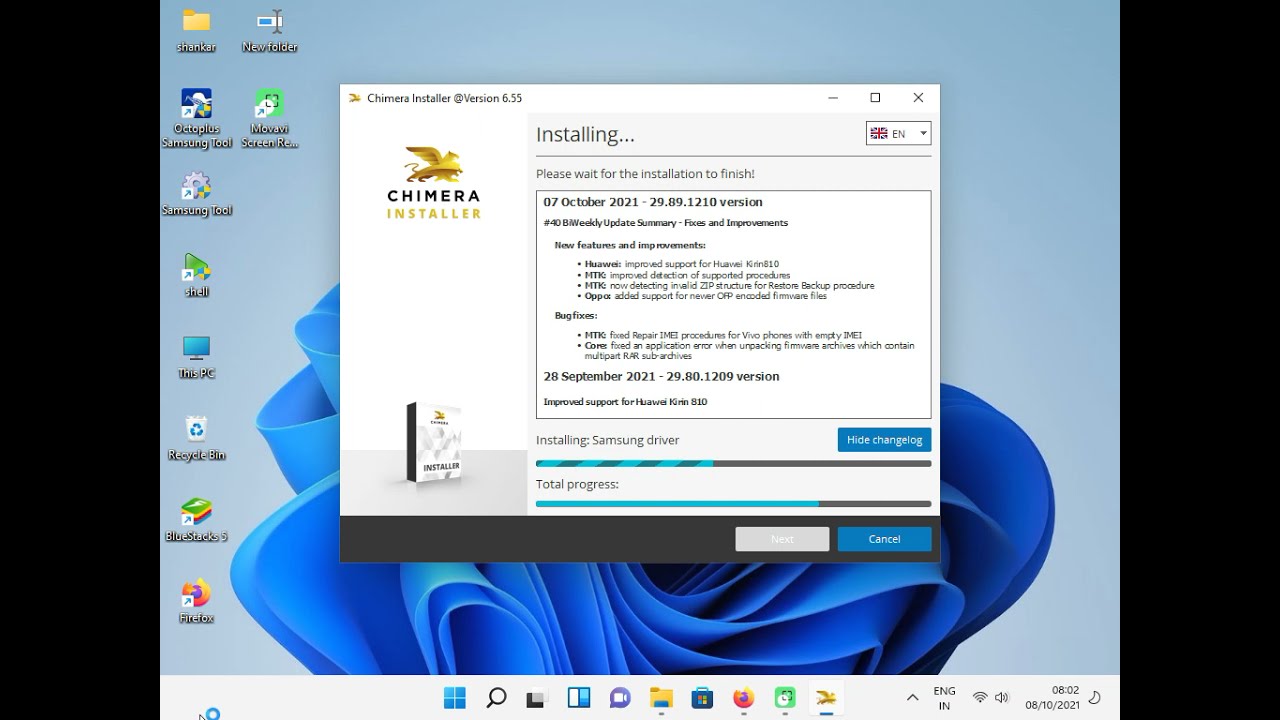
Task: Click 'Installing: Samsung driver' status text
Action: point(607,440)
